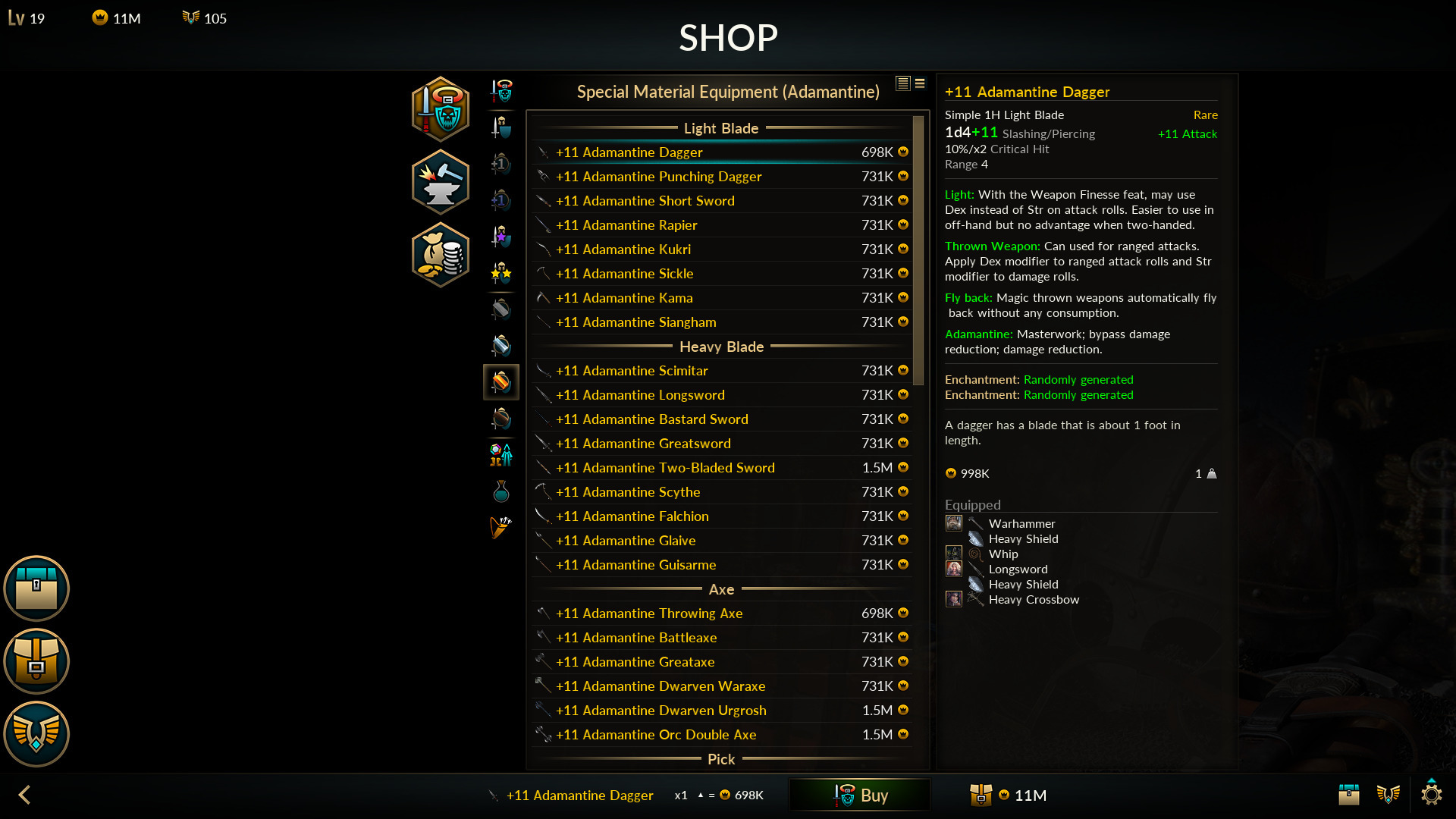Click the shop list scrollbar
The width and height of the screenshot is (1456, 819).
coord(918,250)
